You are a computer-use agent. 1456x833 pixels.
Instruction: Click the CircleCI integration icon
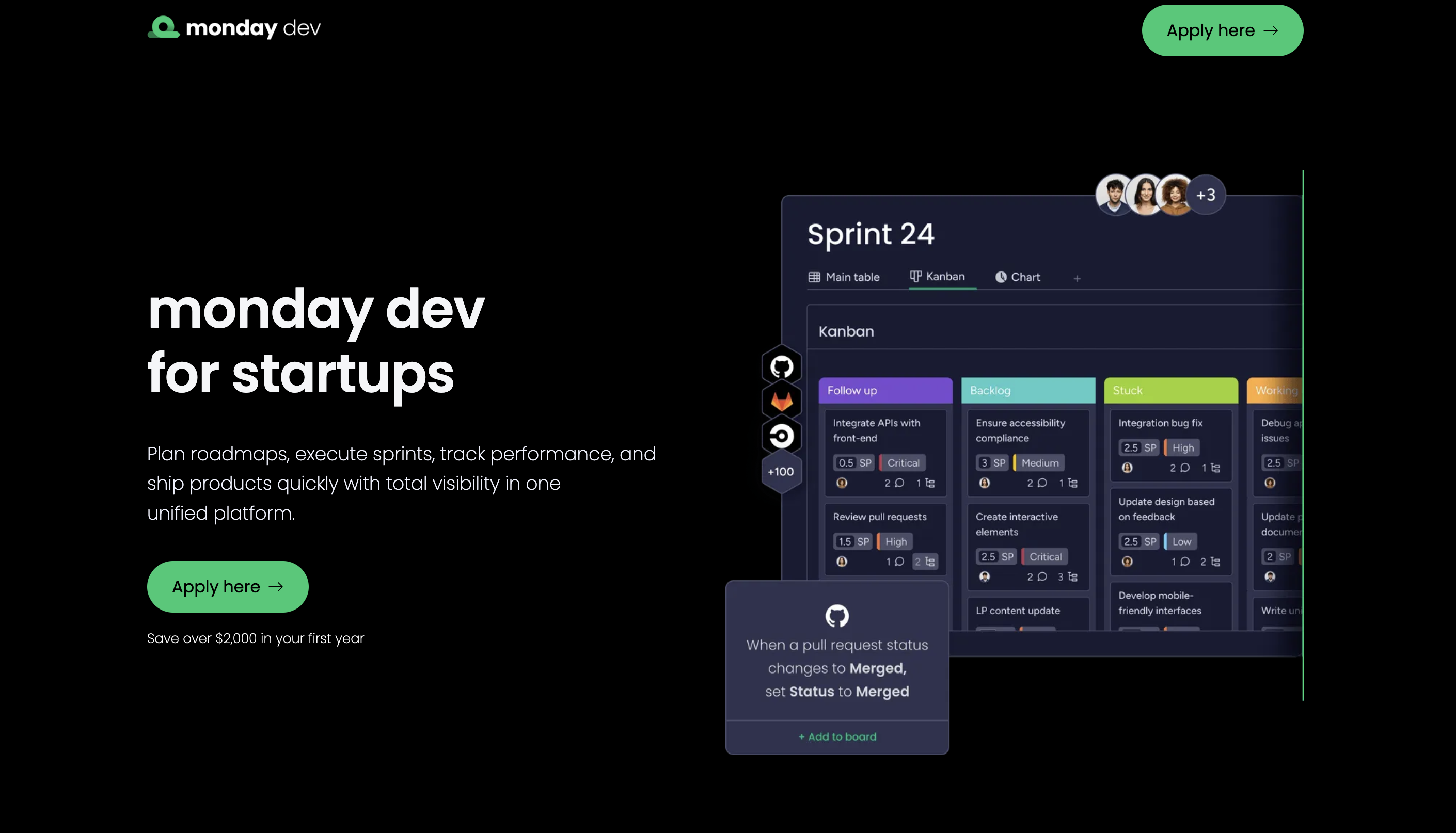(781, 435)
